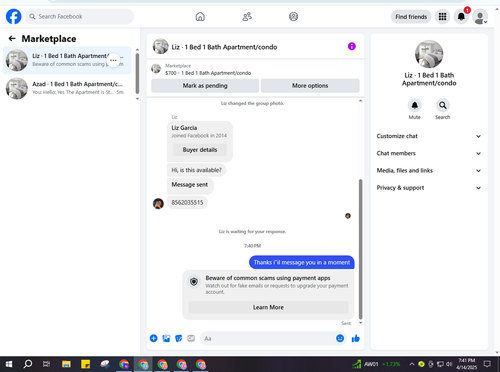Open Windows taskbar search
The height and width of the screenshot is (372, 500).
(28, 364)
